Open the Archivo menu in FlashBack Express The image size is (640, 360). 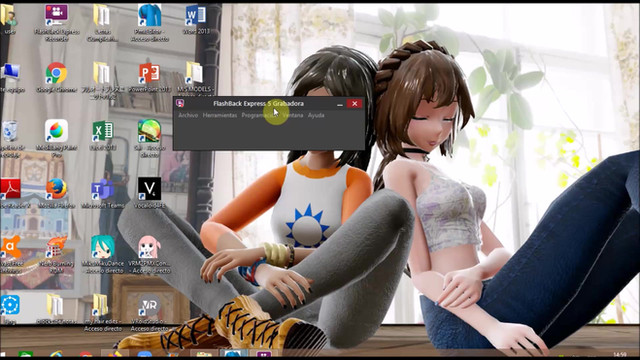pyautogui.click(x=188, y=115)
